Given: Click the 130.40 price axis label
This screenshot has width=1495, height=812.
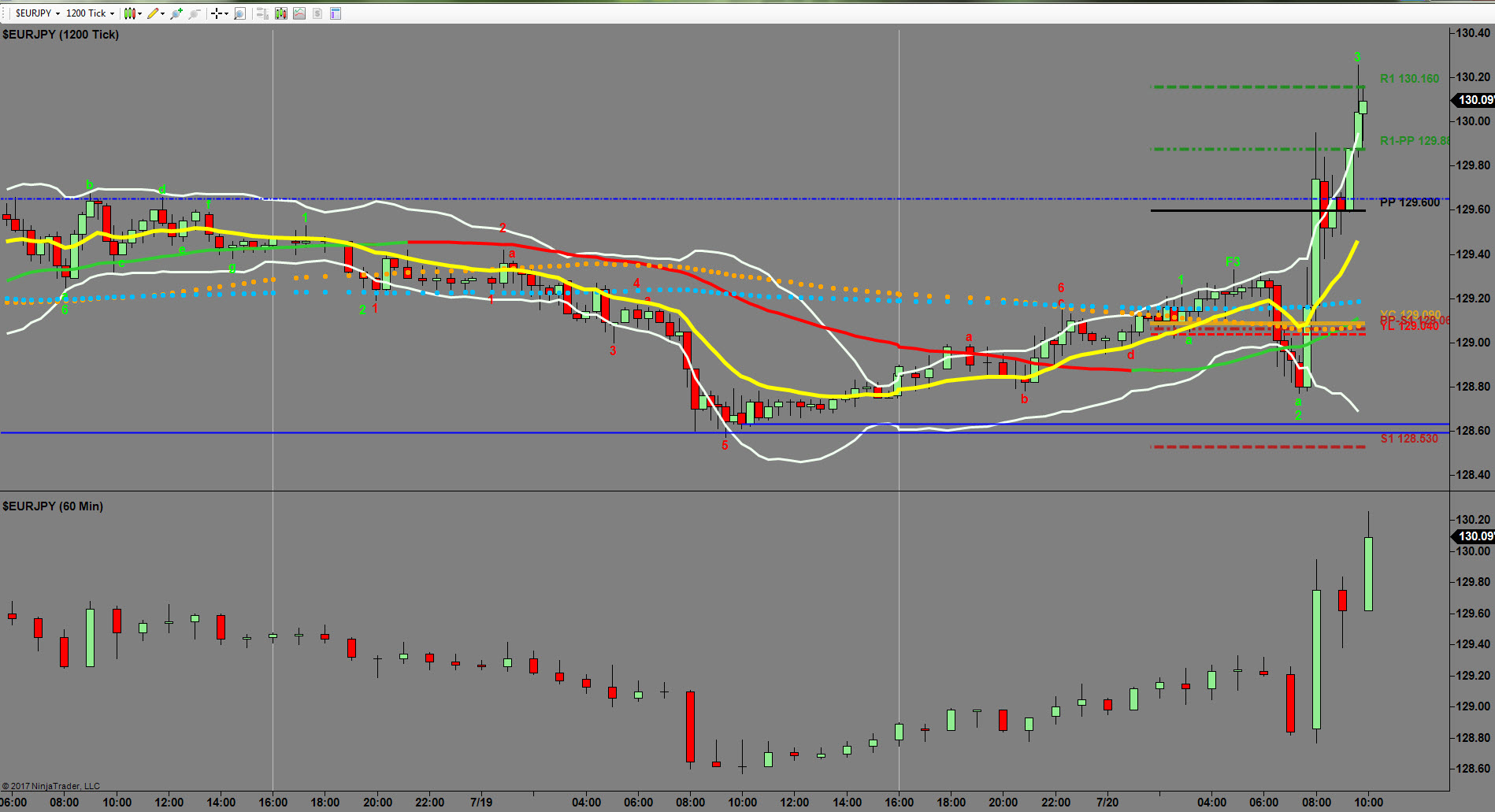Looking at the screenshot, I should click(1473, 33).
